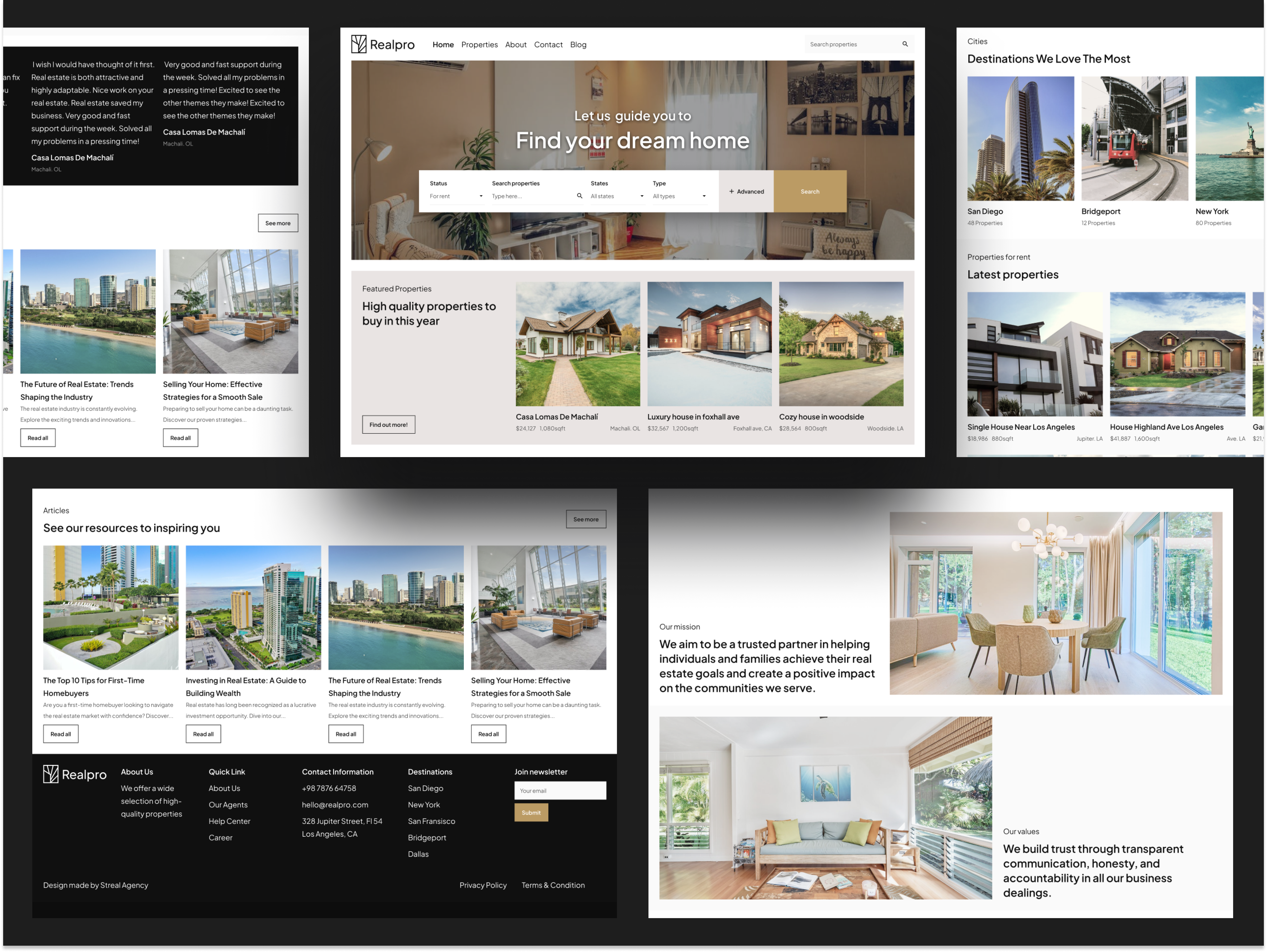Click the plus icon next to Advanced
The height and width of the screenshot is (952, 1267).
(731, 191)
